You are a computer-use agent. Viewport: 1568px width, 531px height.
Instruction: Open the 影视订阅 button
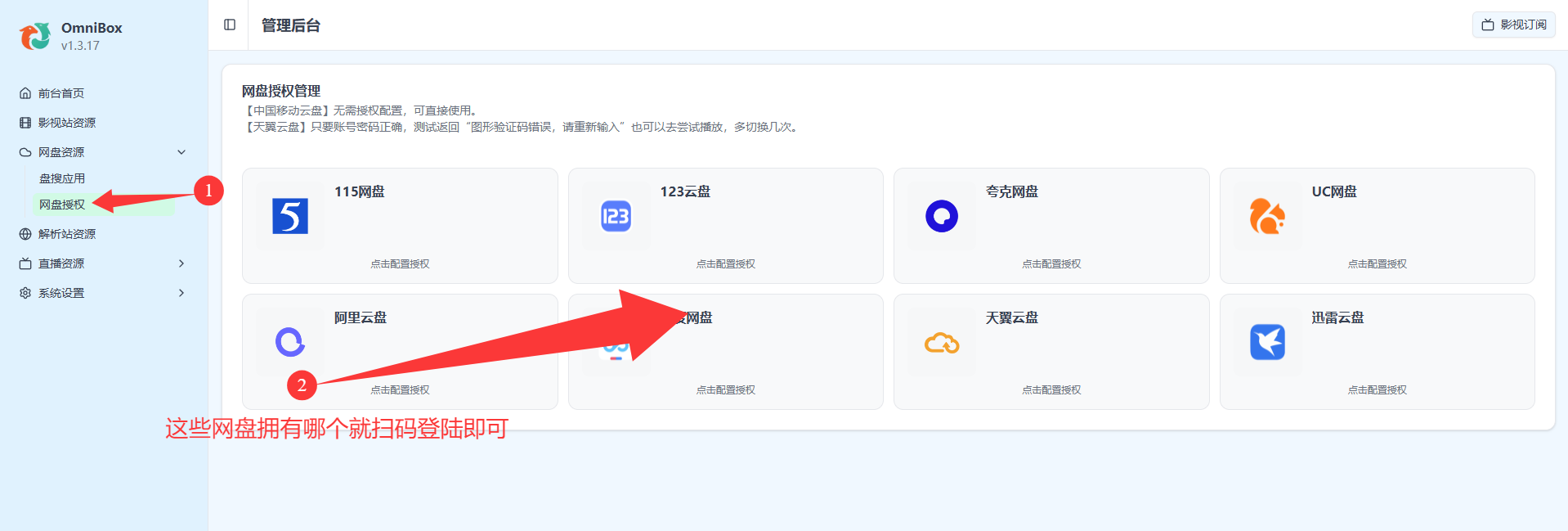tap(1514, 25)
